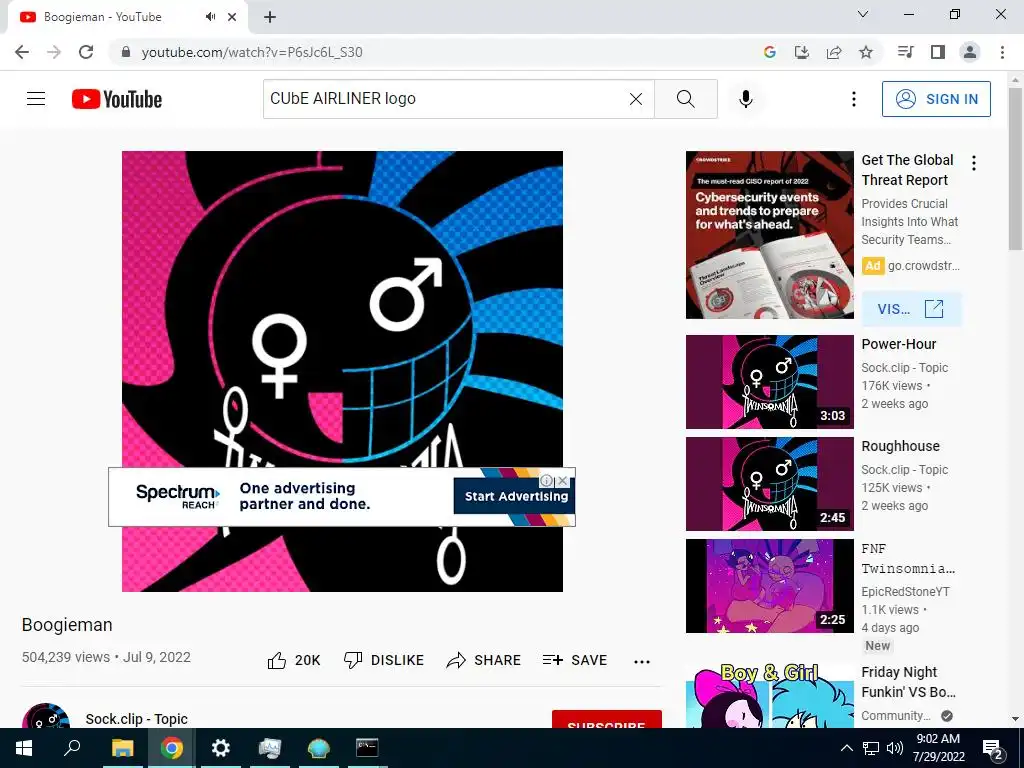Open the Chrome profile avatar
Image resolution: width=1024 pixels, height=768 pixels.
tap(970, 52)
